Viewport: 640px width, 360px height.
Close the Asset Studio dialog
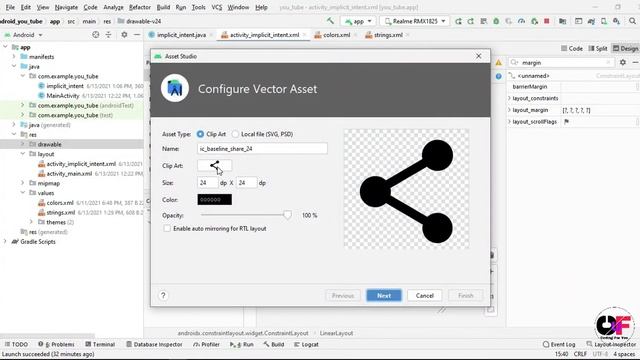point(479,56)
